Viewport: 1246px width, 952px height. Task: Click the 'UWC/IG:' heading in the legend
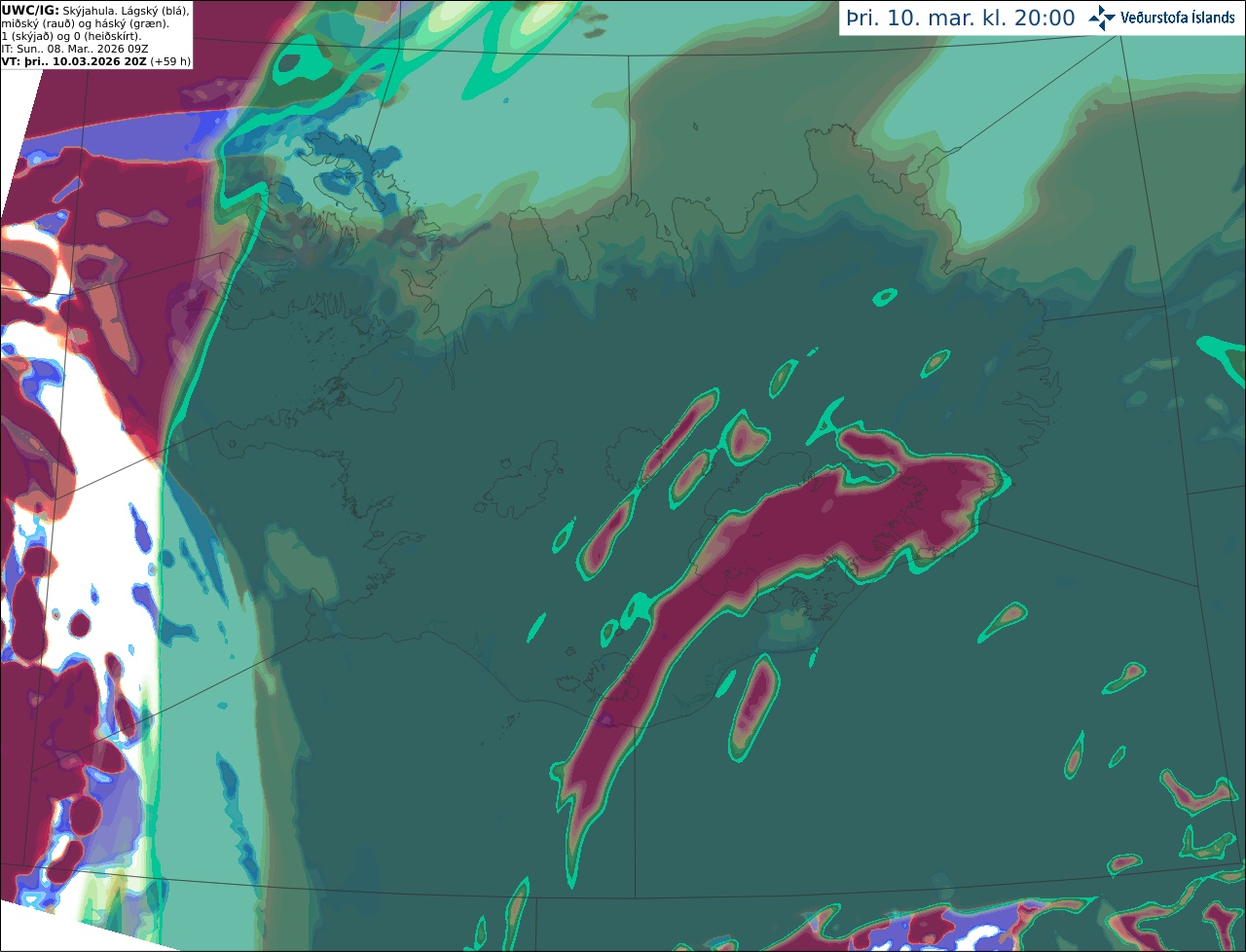pos(30,10)
